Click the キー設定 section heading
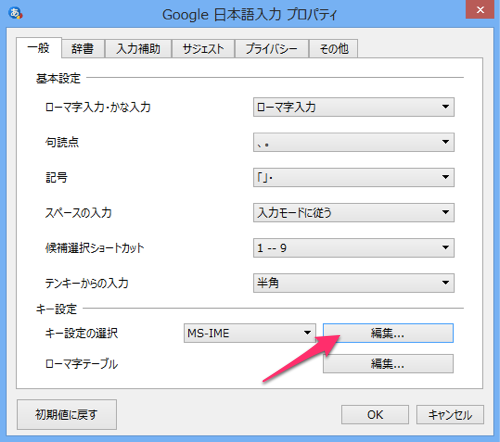The image size is (500, 442). tap(56, 309)
